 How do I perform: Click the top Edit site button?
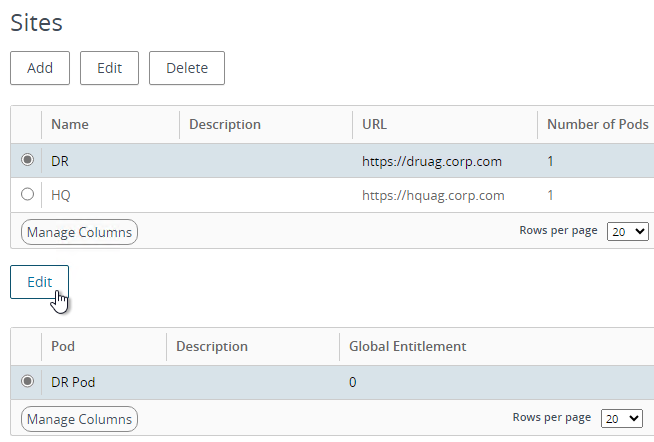point(109,68)
